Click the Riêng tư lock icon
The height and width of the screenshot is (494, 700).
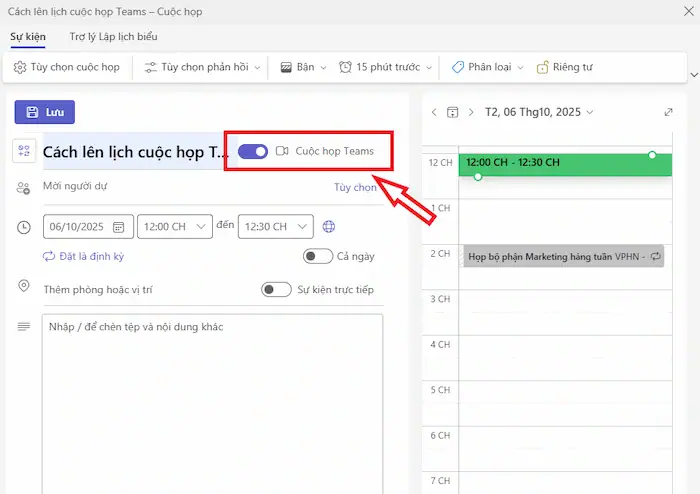coord(543,67)
